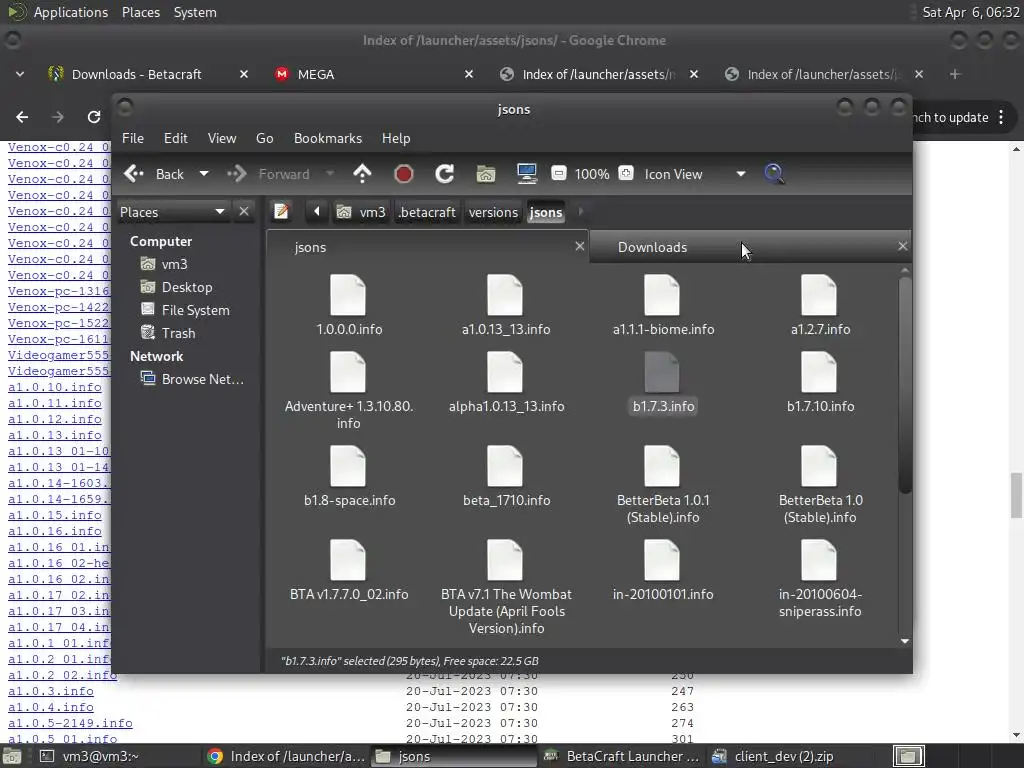
Task: Open BetaCraft Launcher from the taskbar
Action: point(621,756)
